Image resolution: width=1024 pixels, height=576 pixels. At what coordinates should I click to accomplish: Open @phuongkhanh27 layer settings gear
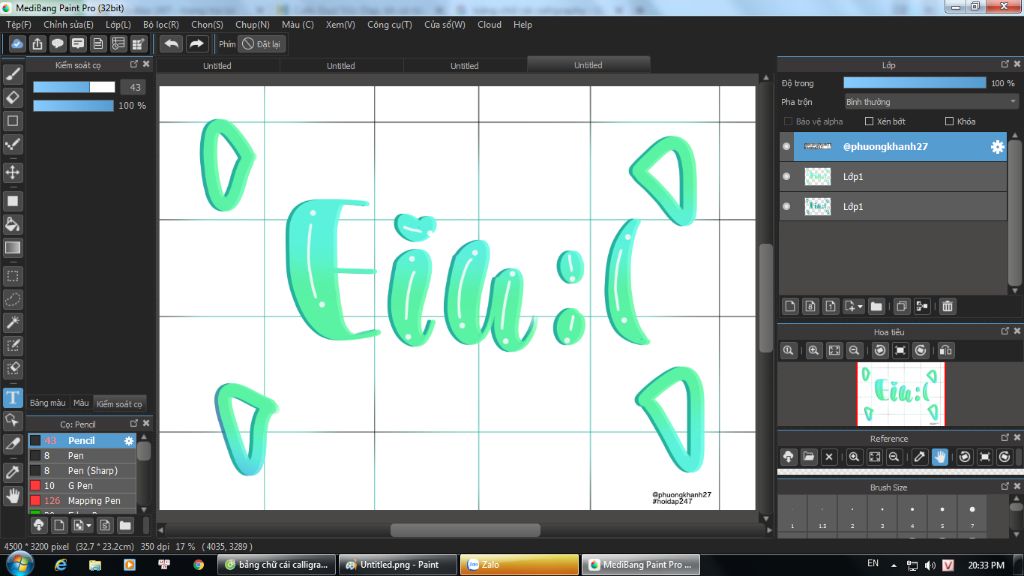997,147
